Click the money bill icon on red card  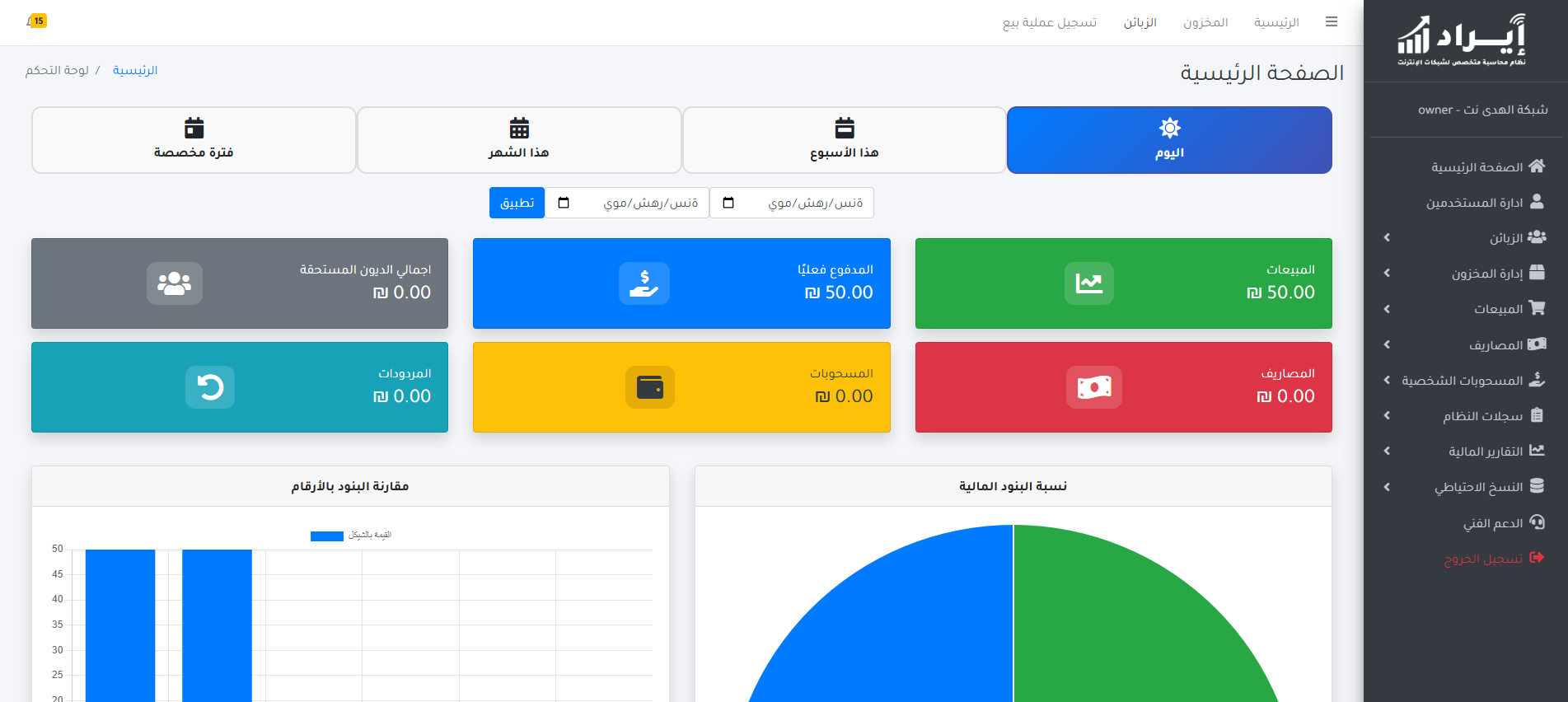click(x=1093, y=387)
